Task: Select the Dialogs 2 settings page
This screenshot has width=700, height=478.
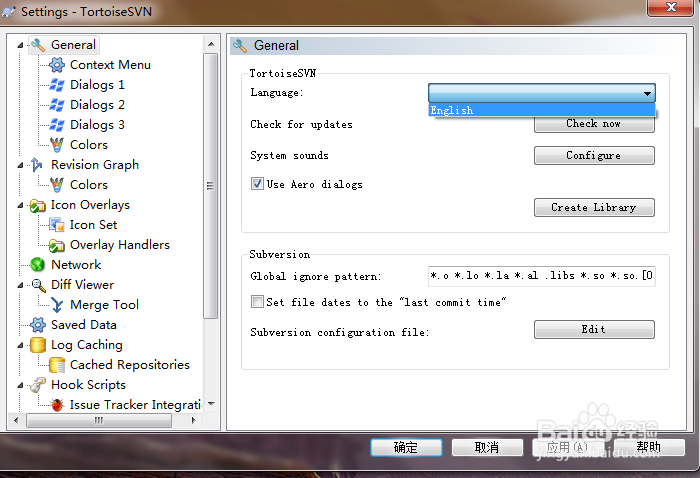Action: pos(97,105)
